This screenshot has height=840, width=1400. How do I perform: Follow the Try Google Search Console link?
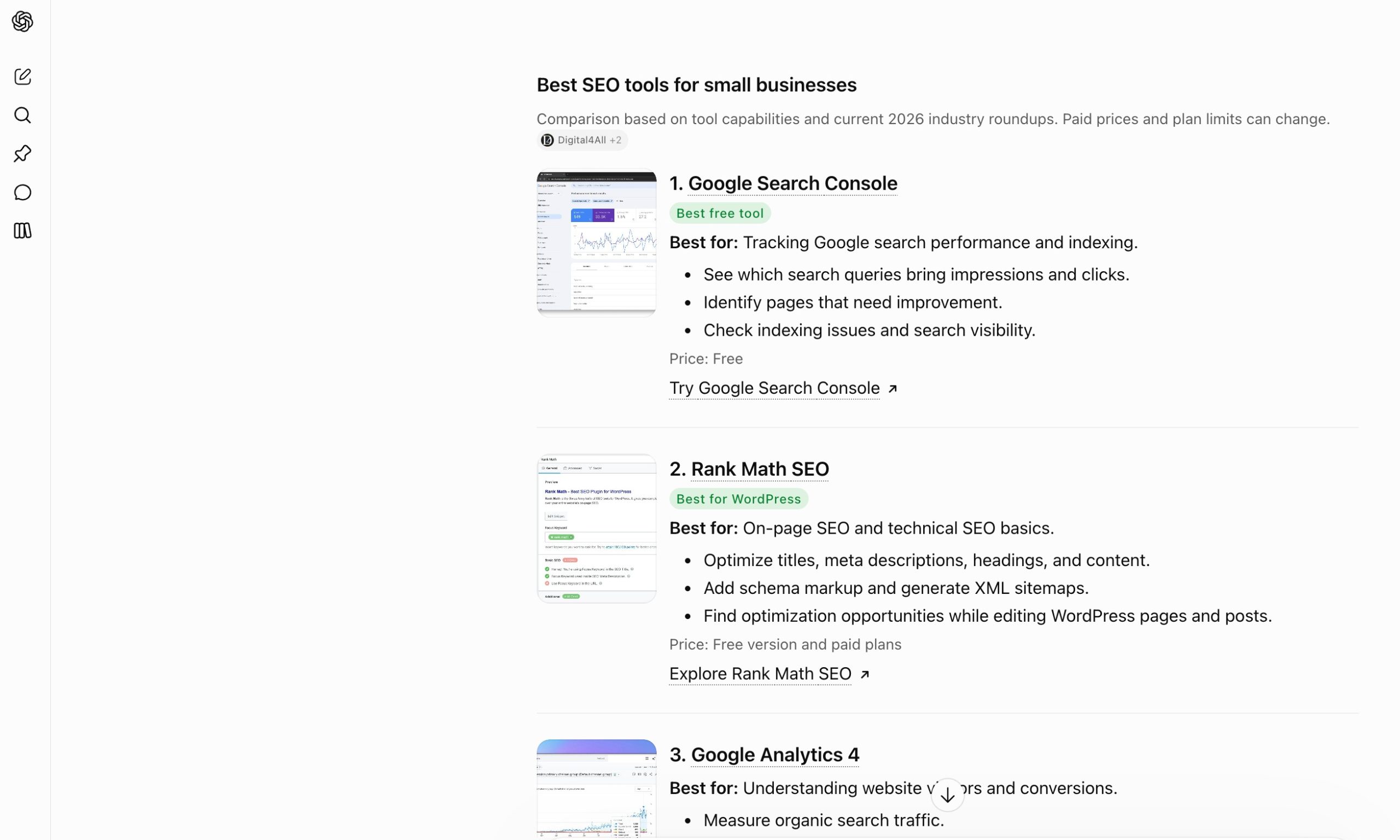pos(774,388)
